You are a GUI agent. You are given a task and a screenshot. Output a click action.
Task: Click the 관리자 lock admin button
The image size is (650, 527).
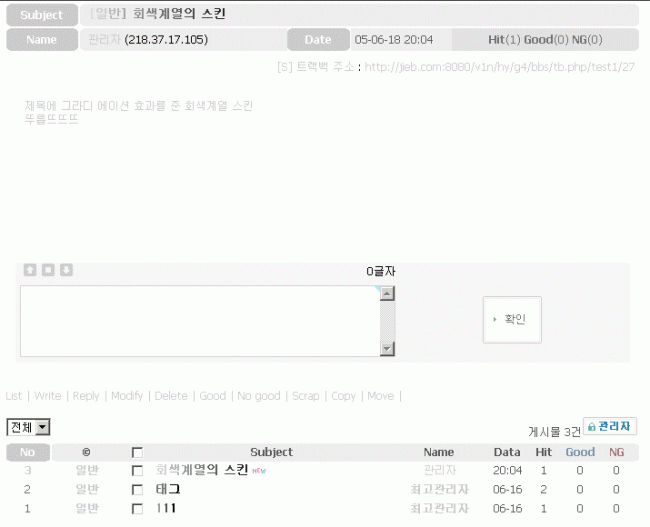click(610, 426)
